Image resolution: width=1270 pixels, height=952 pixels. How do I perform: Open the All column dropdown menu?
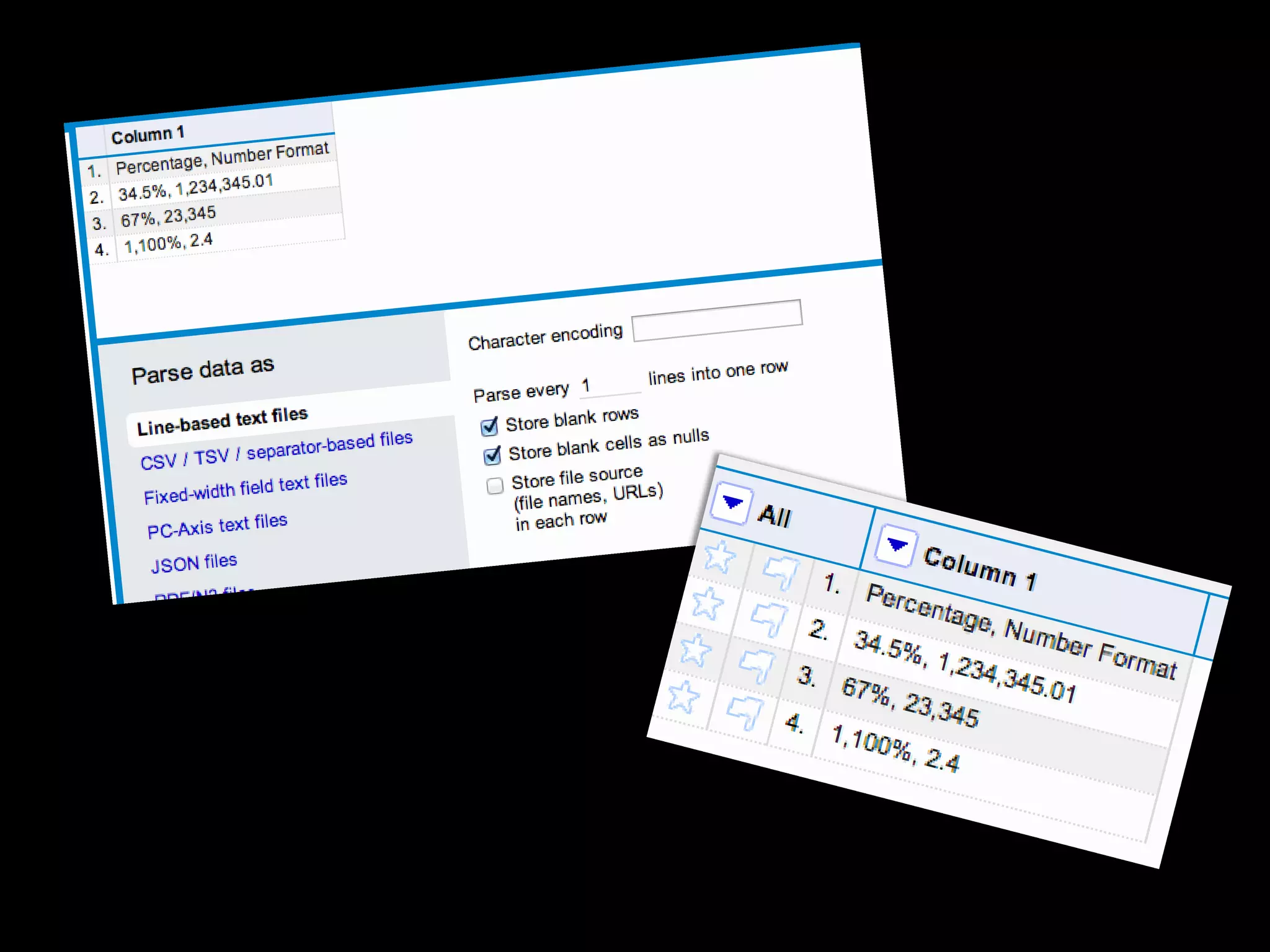click(x=732, y=503)
